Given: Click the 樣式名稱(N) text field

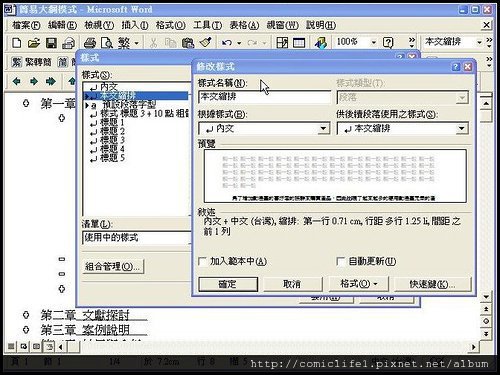Looking at the screenshot, I should click(264, 97).
